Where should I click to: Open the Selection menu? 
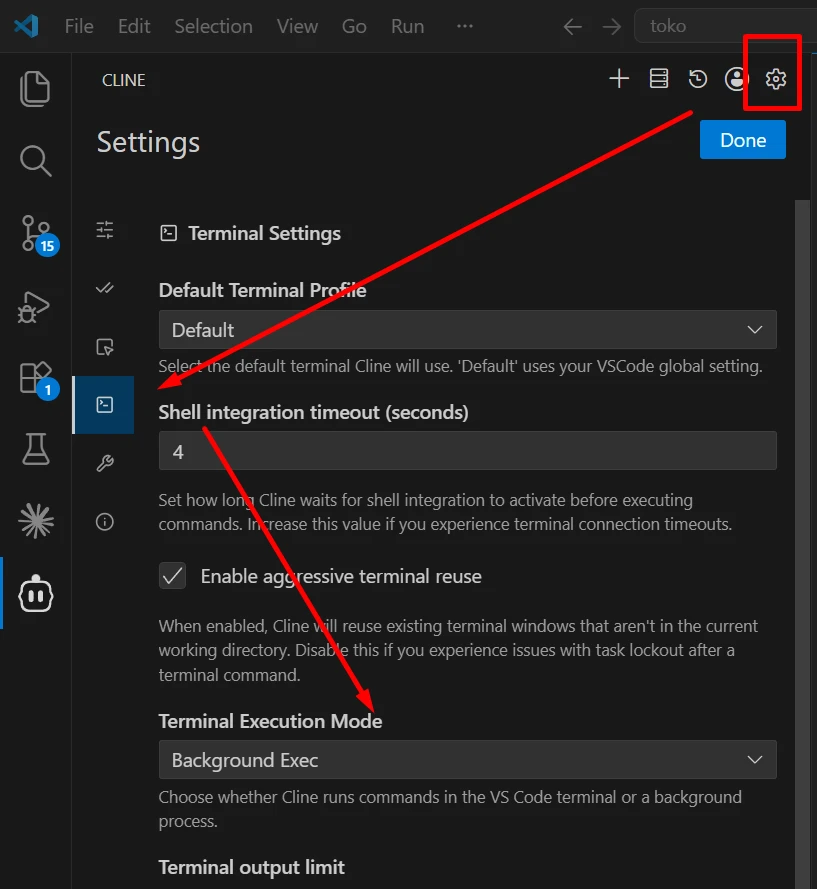click(213, 26)
